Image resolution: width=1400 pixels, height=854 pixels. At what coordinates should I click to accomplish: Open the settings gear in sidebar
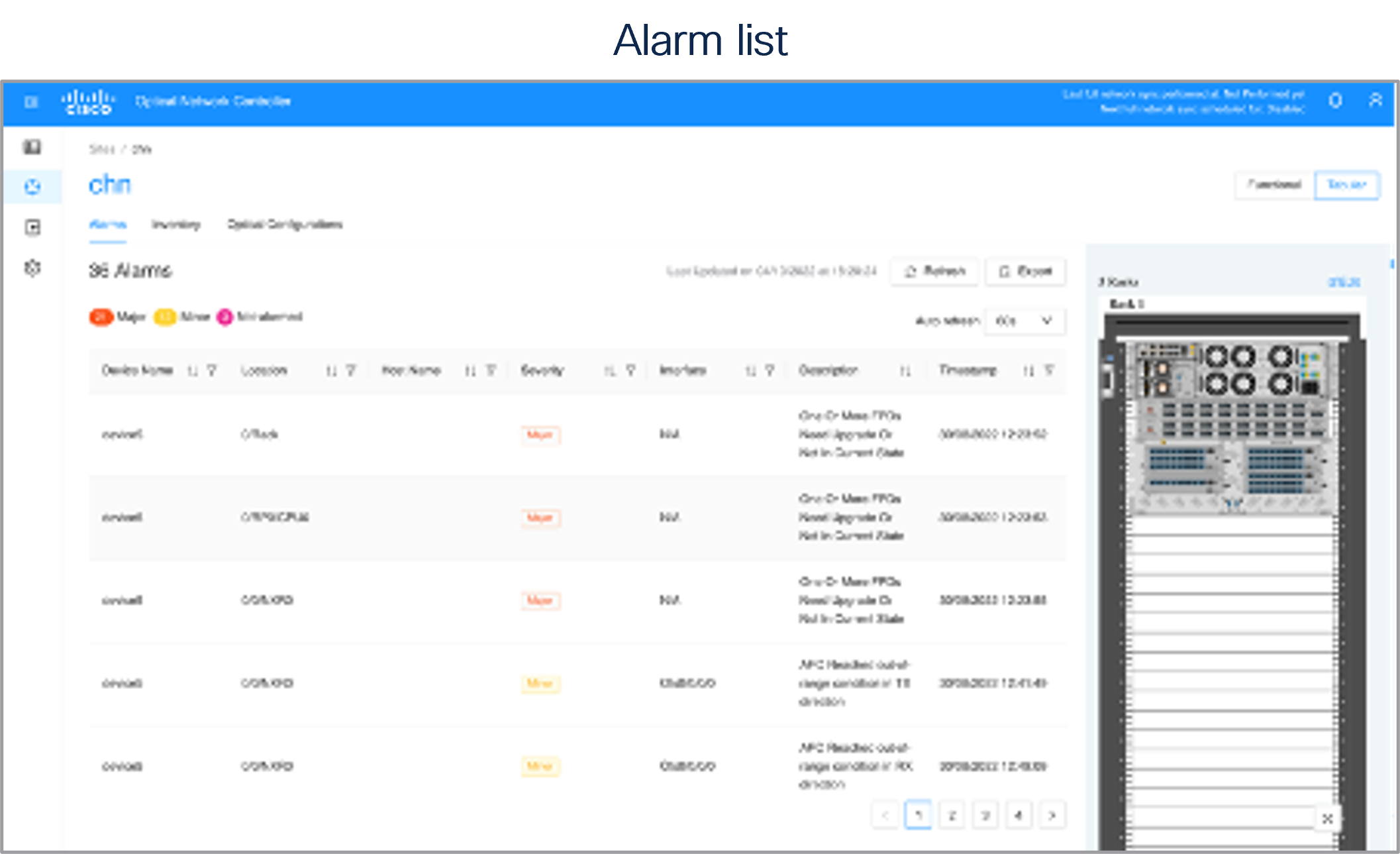[32, 268]
